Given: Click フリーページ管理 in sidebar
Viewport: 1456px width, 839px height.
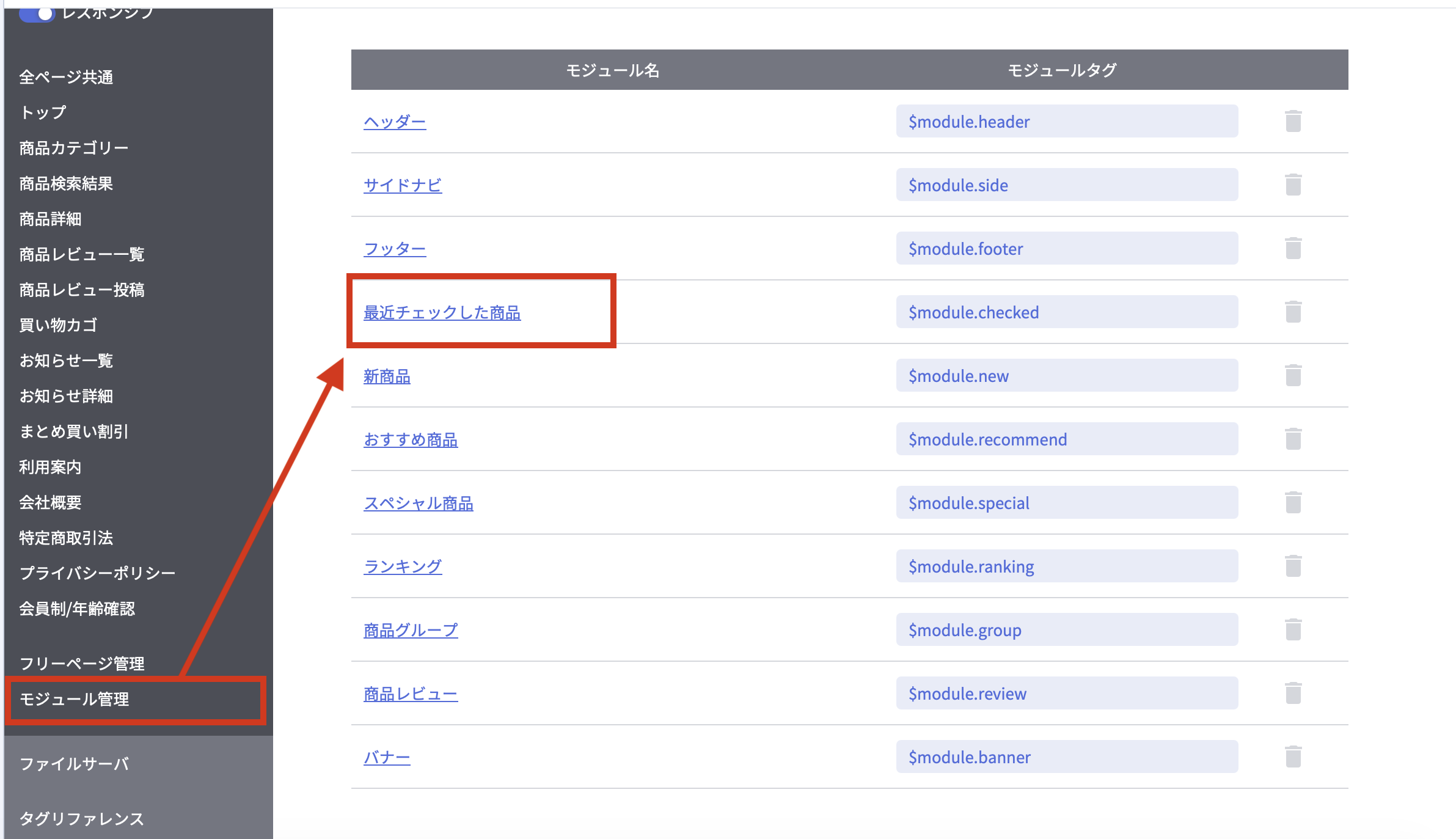Looking at the screenshot, I should [x=82, y=664].
